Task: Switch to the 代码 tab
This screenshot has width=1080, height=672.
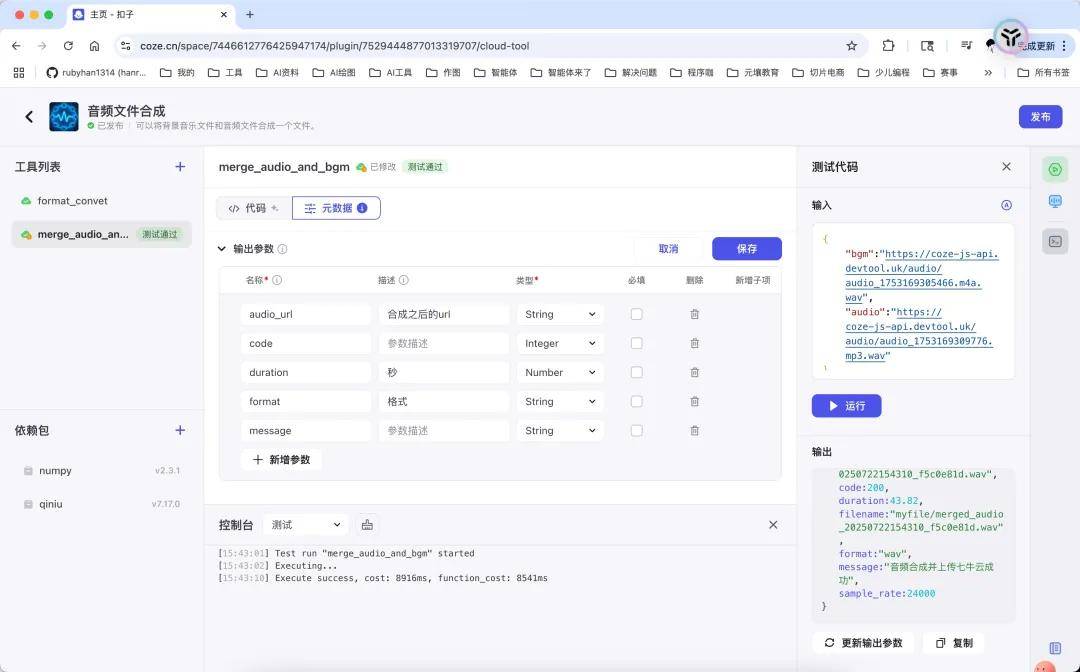Action: [253, 208]
